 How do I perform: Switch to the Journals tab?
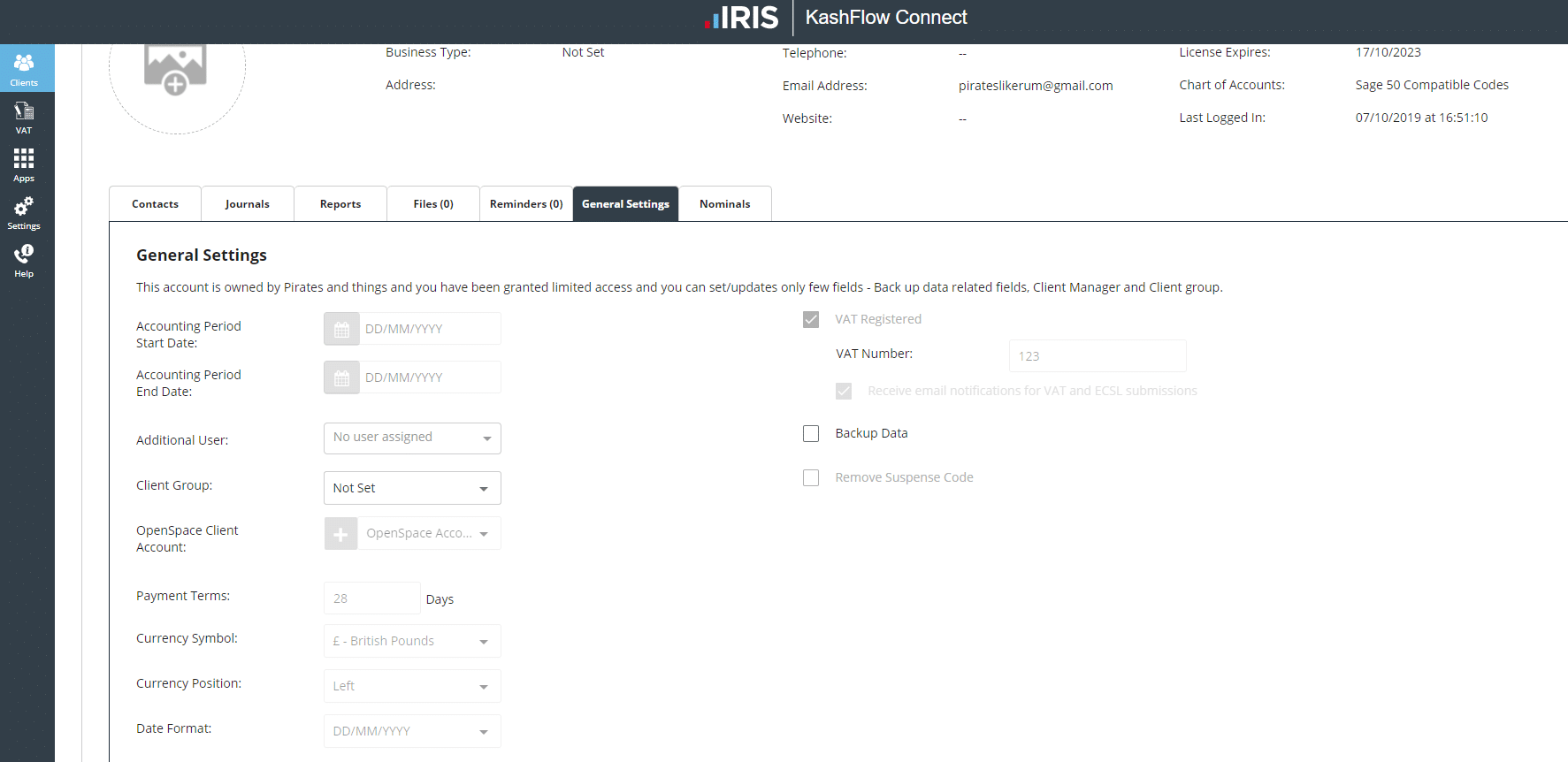(x=248, y=204)
